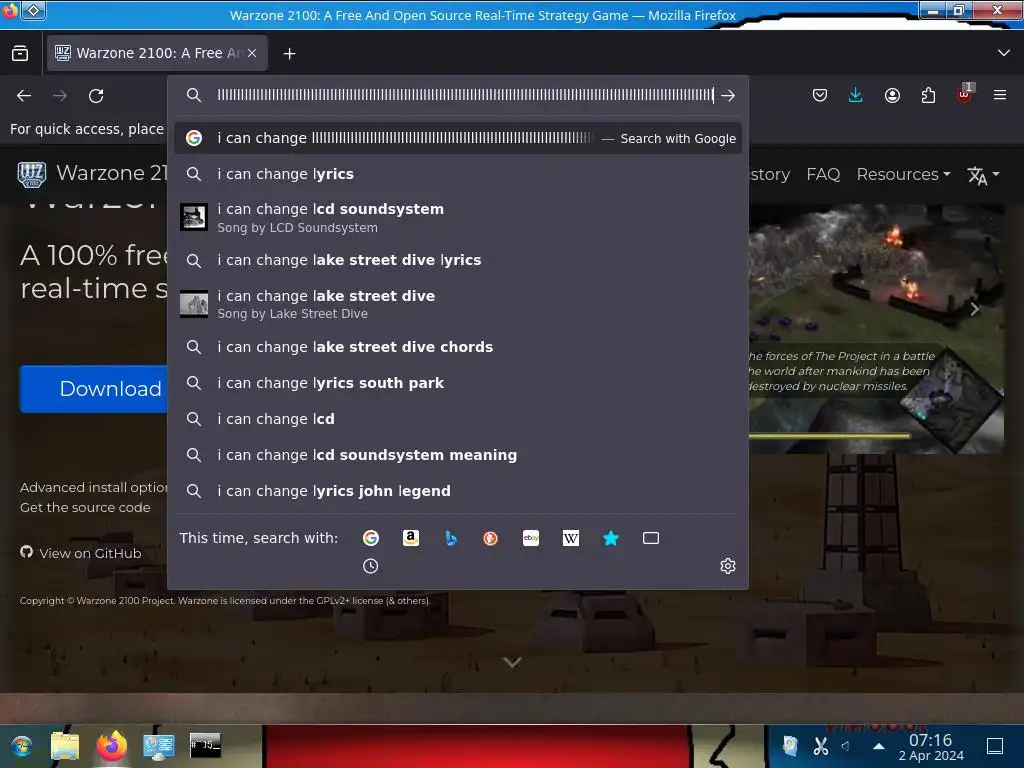Click the go arrow in address bar
Viewport: 1024px width, 768px height.
point(728,96)
